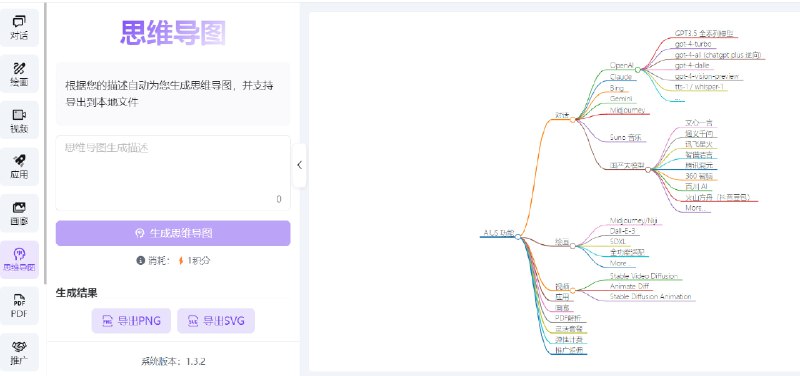The width and height of the screenshot is (800, 376).
Task: Collapse the root node circle
Action: point(518,236)
